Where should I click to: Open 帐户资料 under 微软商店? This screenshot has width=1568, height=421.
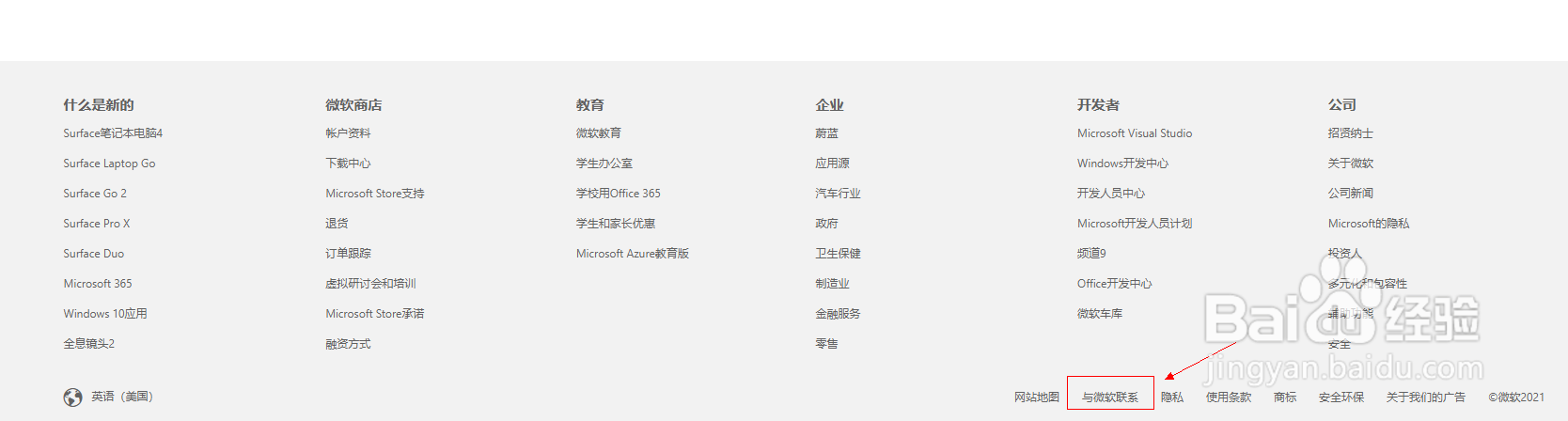tap(348, 133)
